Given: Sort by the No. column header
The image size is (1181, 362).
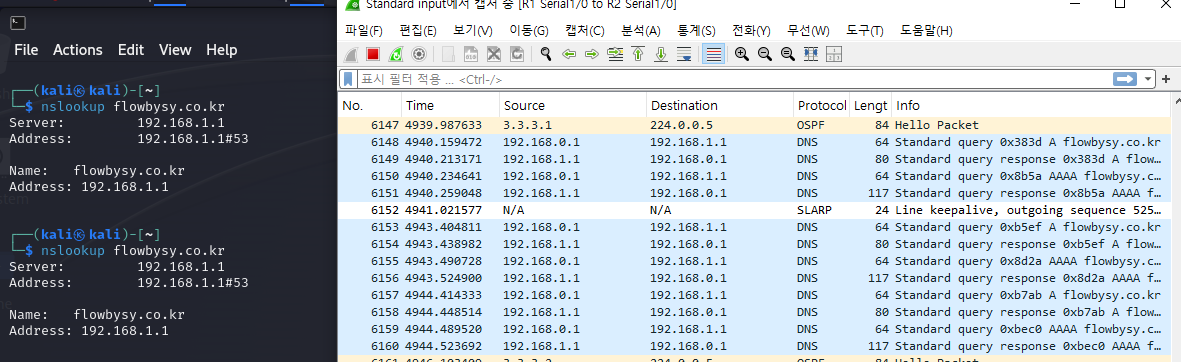Looking at the screenshot, I should click(370, 105).
